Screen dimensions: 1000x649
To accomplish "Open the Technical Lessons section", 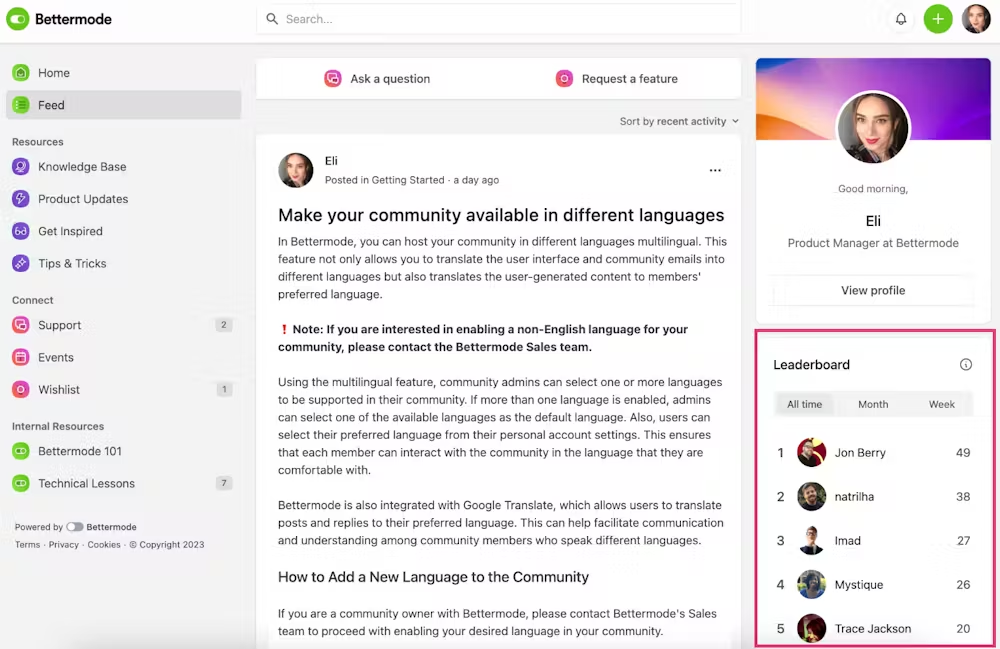I will coord(84,483).
